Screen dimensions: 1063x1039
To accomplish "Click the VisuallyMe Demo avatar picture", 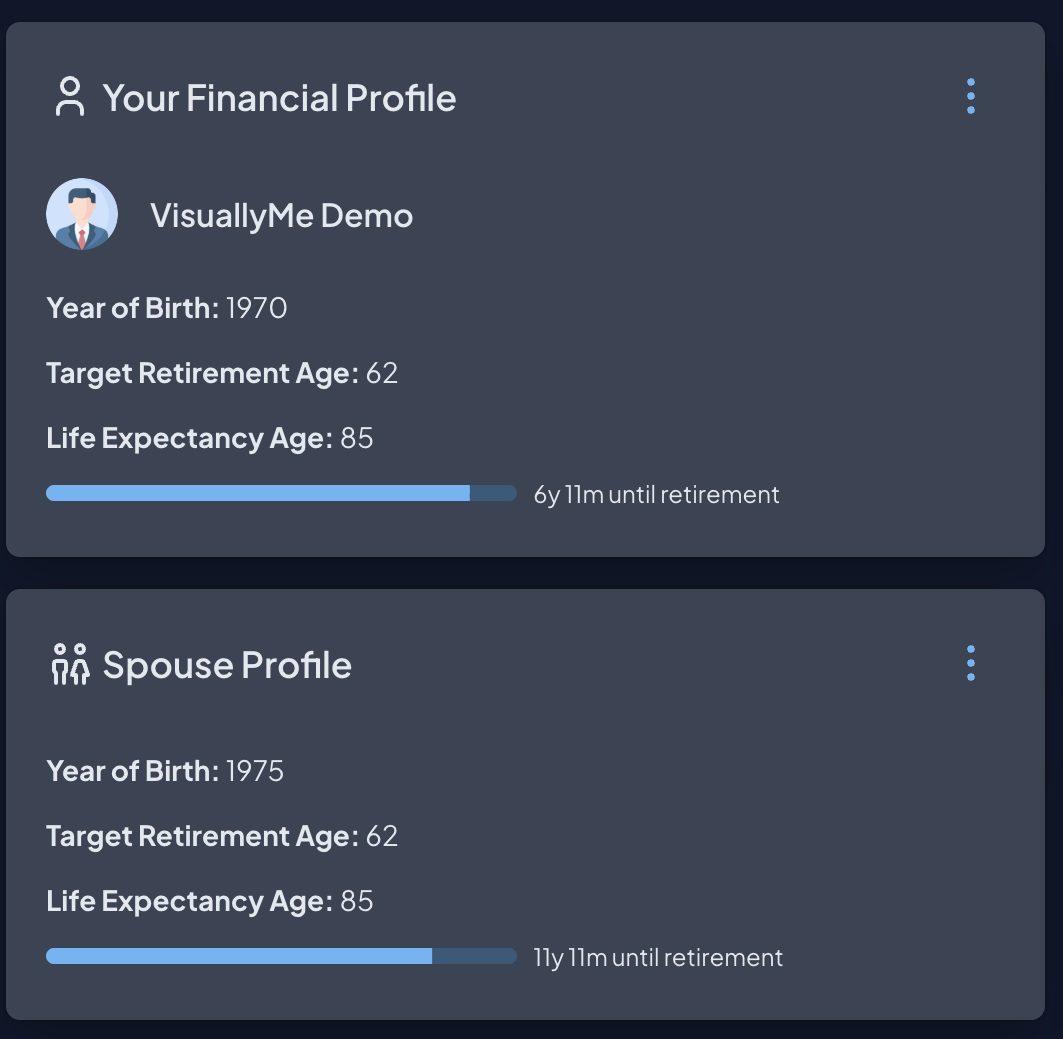I will pos(81,213).
